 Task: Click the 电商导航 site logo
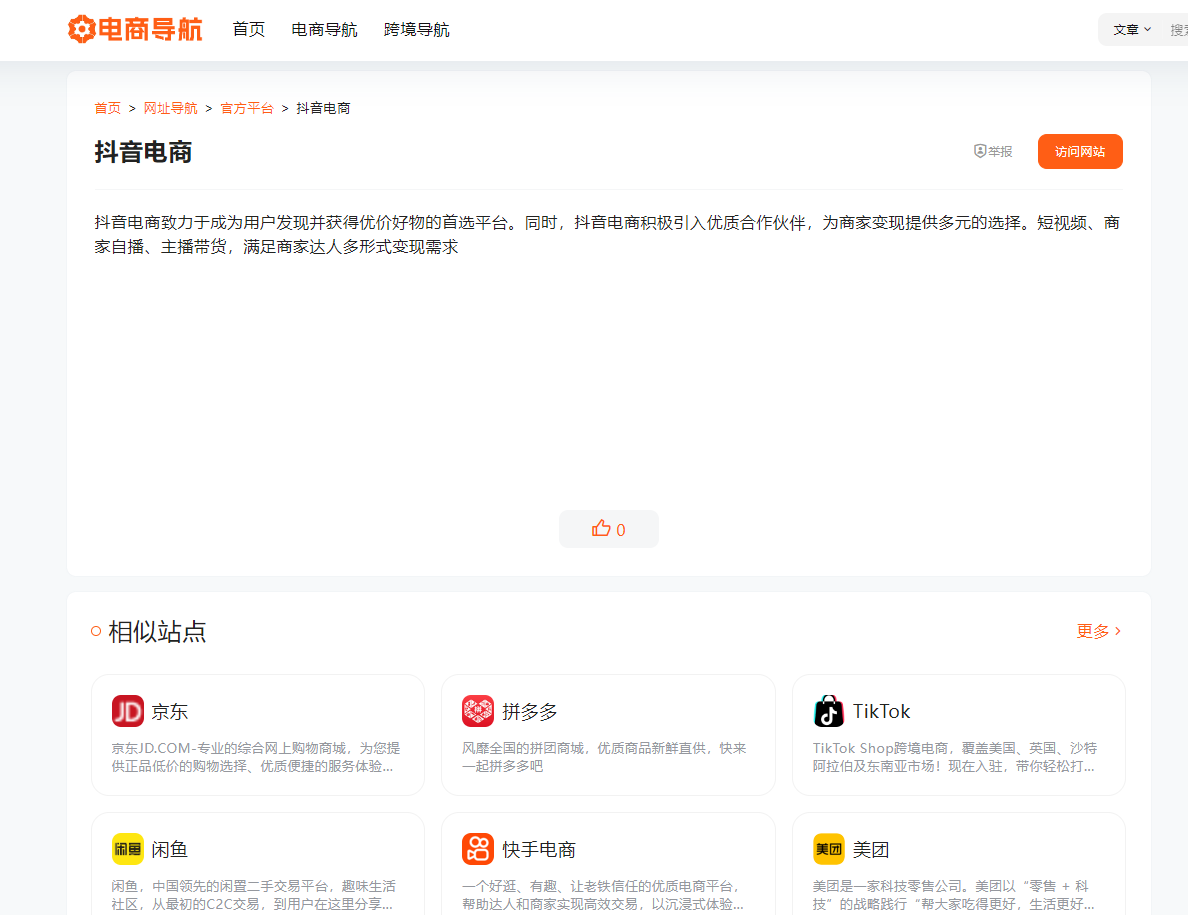[135, 30]
